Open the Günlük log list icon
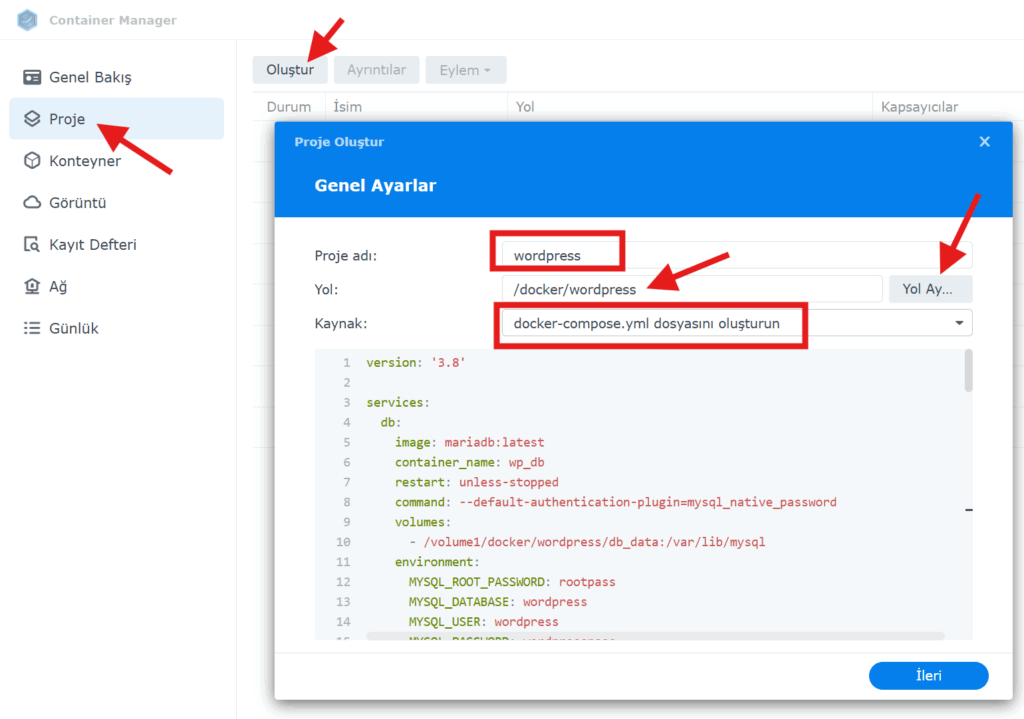Image resolution: width=1024 pixels, height=719 pixels. point(31,328)
